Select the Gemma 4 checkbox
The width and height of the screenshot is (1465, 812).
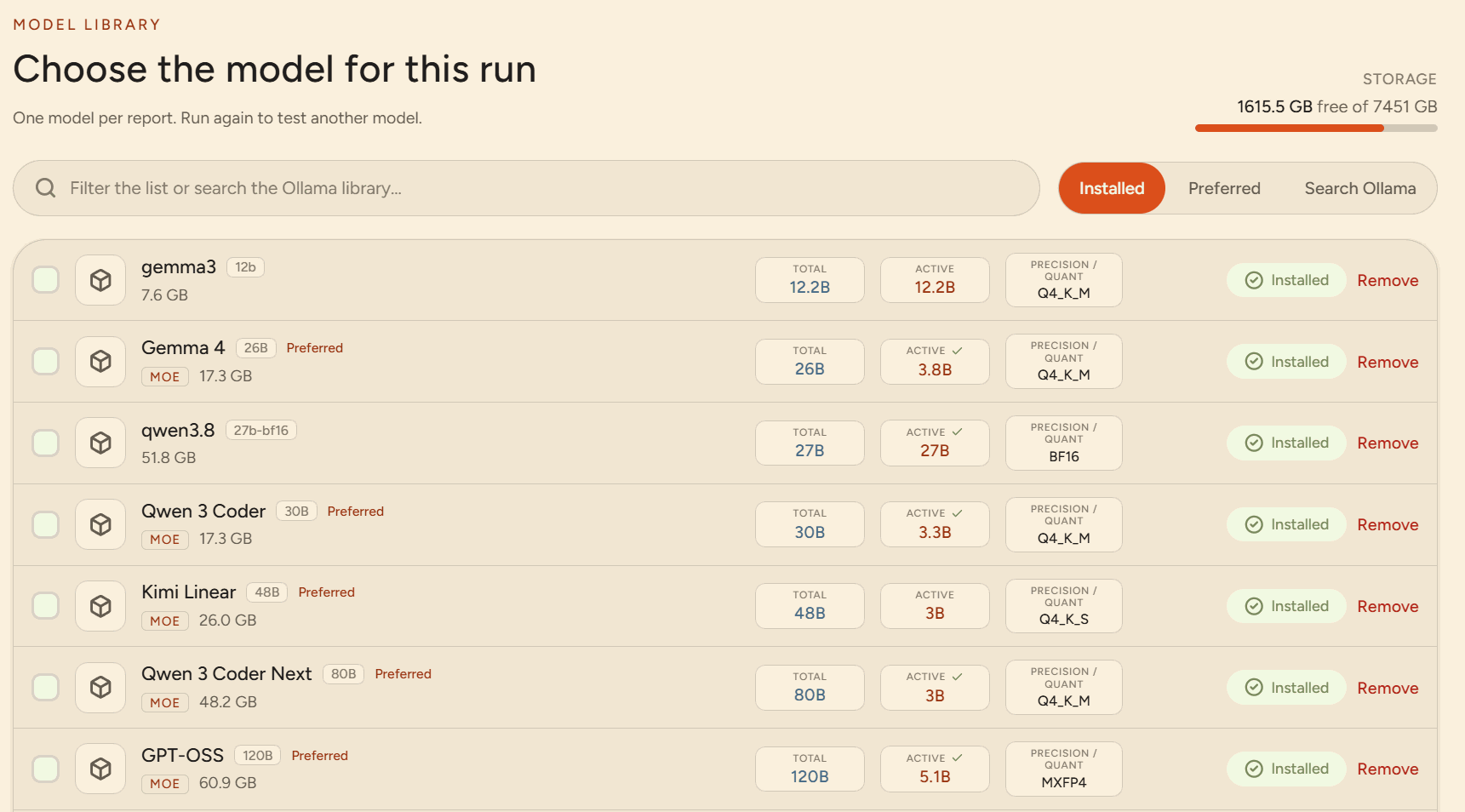[46, 362]
